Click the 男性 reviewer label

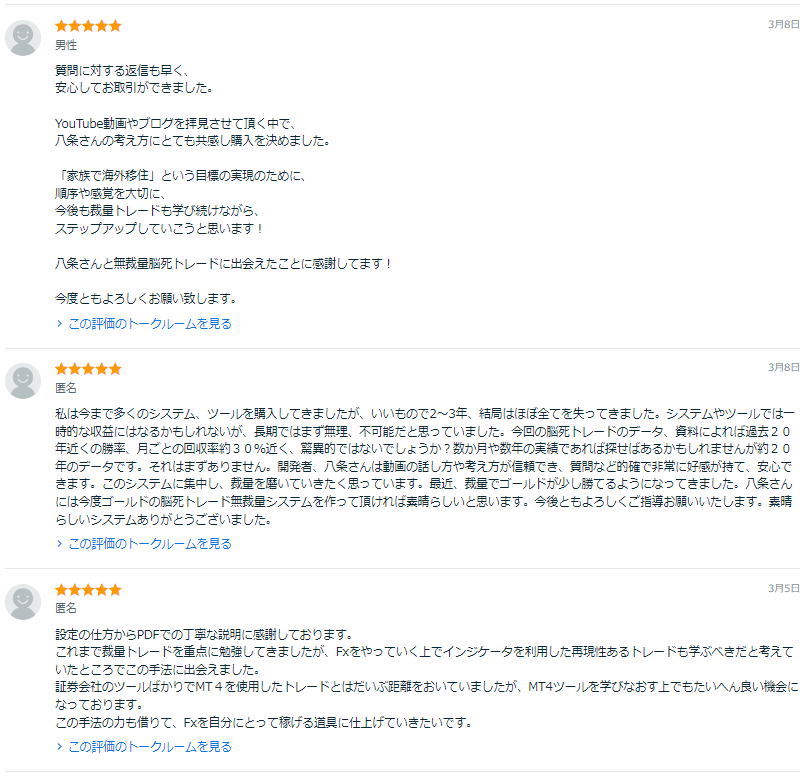tap(66, 45)
